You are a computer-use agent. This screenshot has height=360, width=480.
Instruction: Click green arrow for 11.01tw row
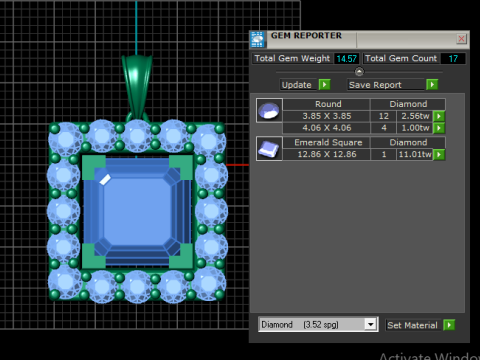click(439, 154)
